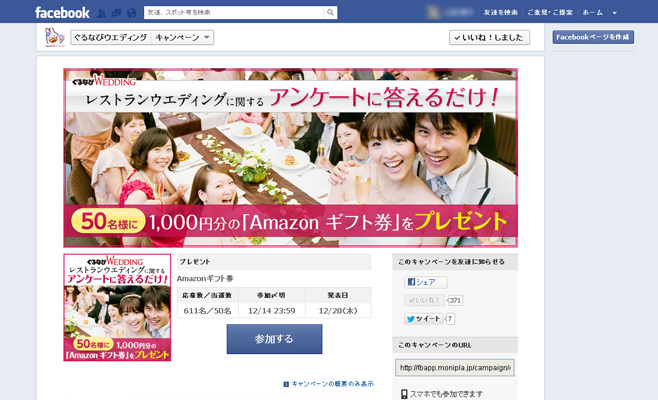Click the このキャンペーンのURL header
Screen dimensions: 658x400
(455, 345)
